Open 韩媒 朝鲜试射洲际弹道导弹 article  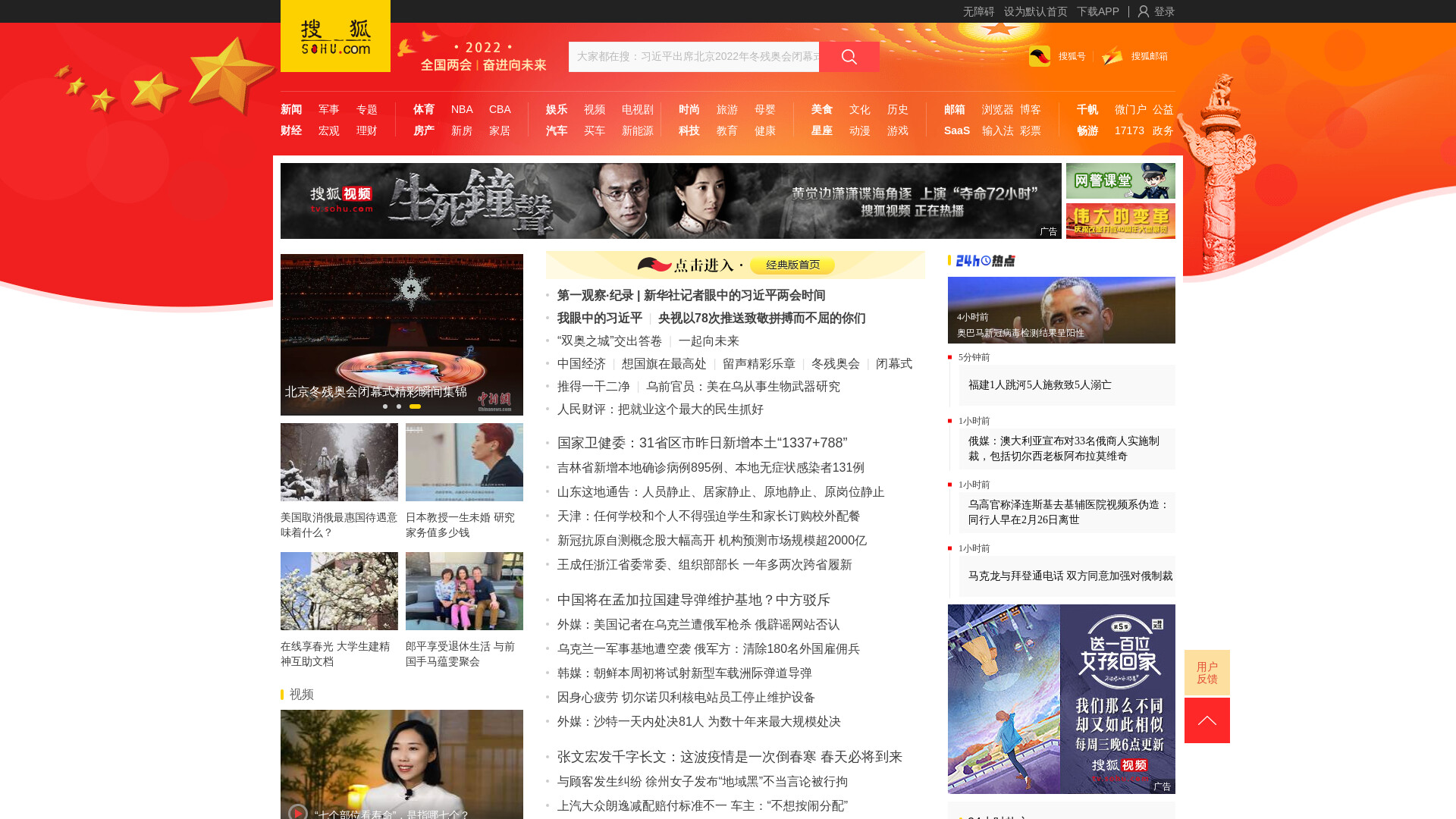(685, 673)
